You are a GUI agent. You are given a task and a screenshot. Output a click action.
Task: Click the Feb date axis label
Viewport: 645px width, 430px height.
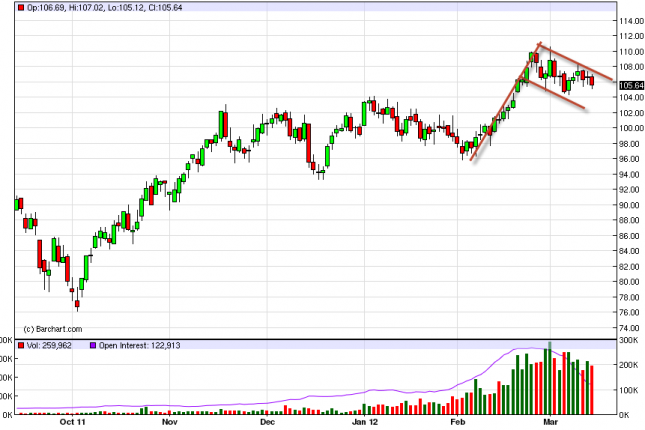coord(457,422)
